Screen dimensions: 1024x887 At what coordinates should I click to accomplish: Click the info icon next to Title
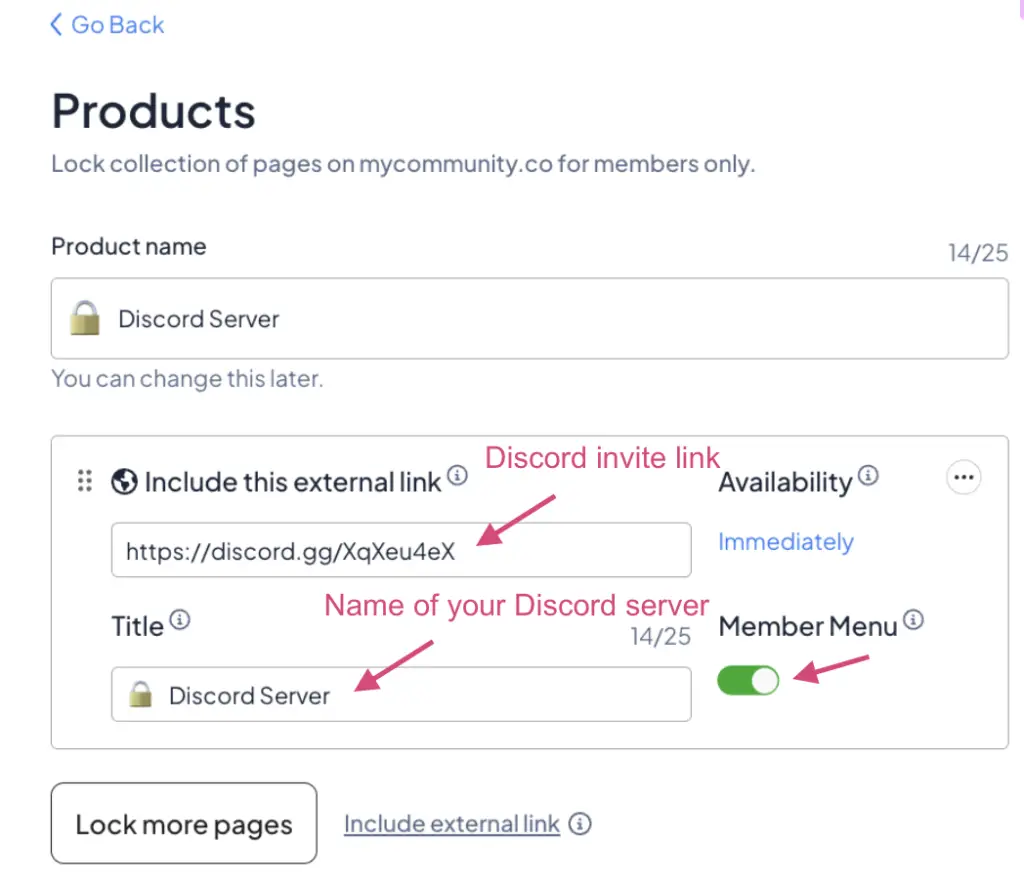point(178,621)
